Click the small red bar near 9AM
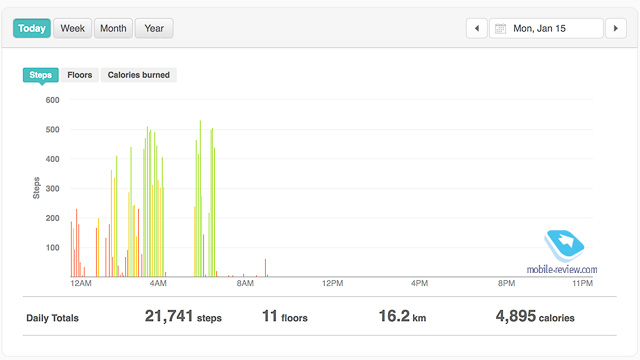 click(x=265, y=268)
